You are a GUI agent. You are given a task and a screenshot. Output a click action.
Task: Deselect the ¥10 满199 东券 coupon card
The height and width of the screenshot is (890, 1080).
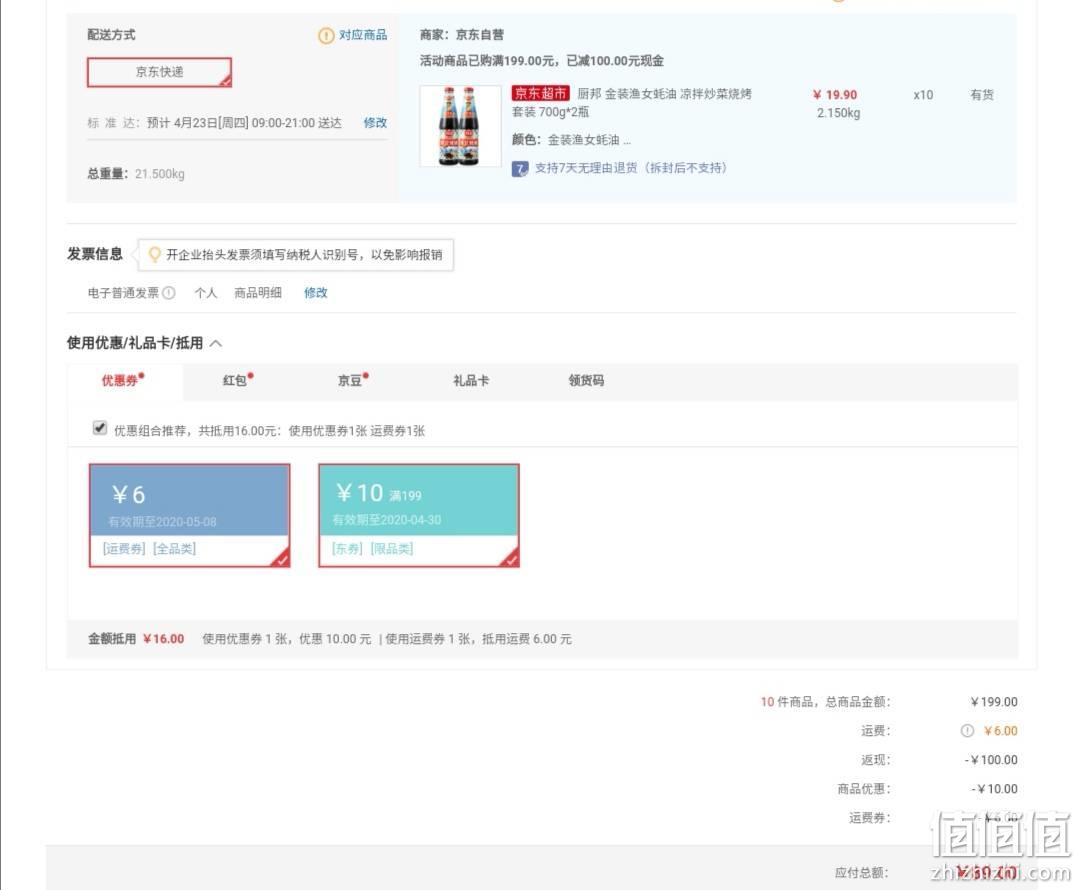[419, 516]
